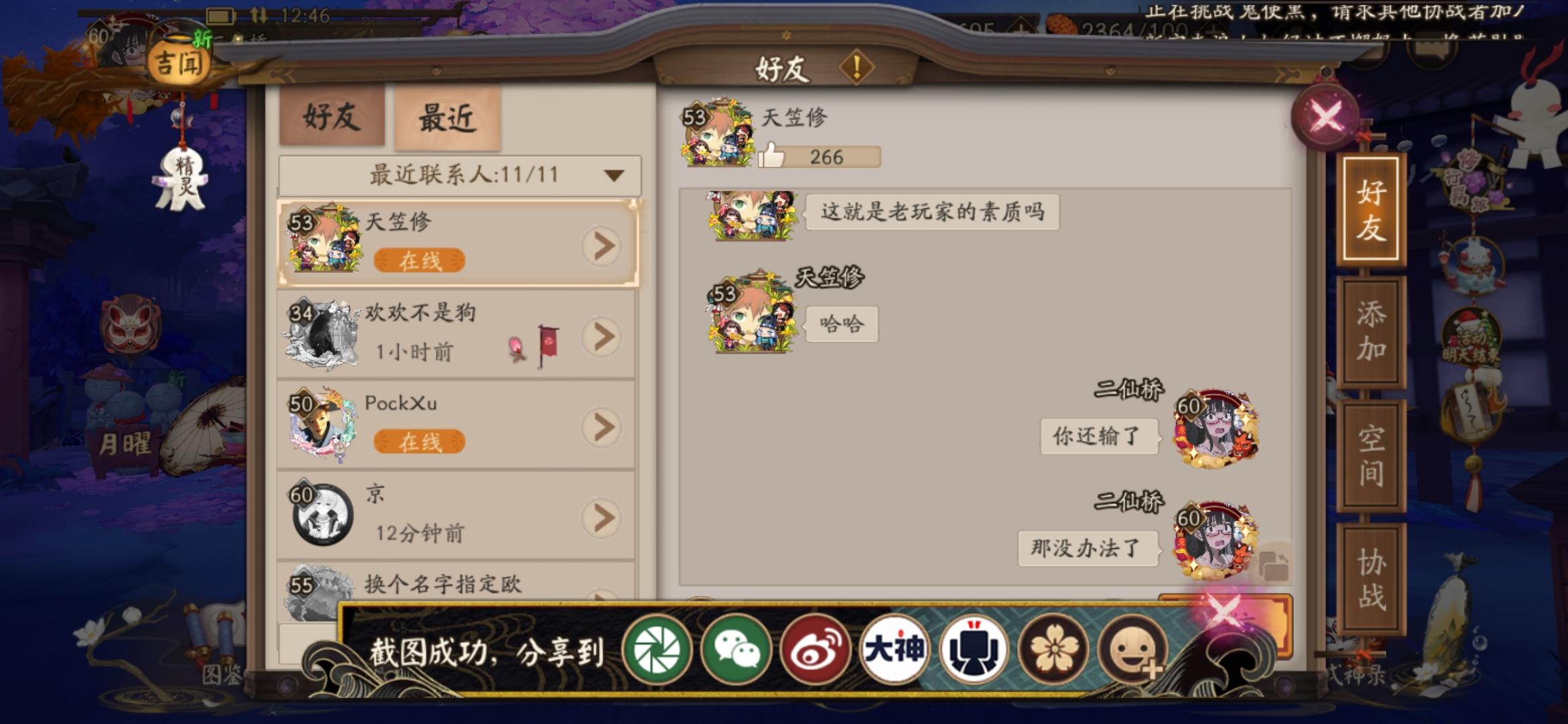Switch to the 最近 tab

coord(448,118)
